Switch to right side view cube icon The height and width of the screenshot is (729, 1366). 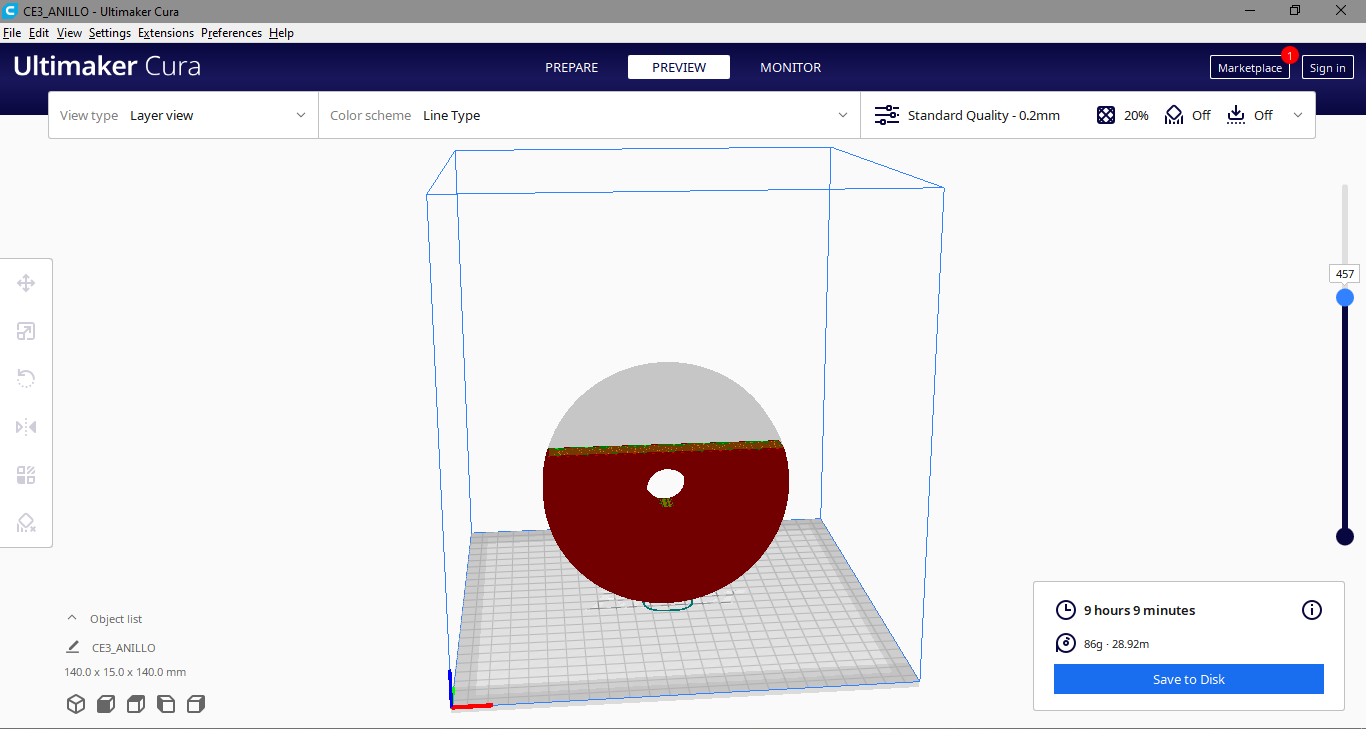click(196, 704)
